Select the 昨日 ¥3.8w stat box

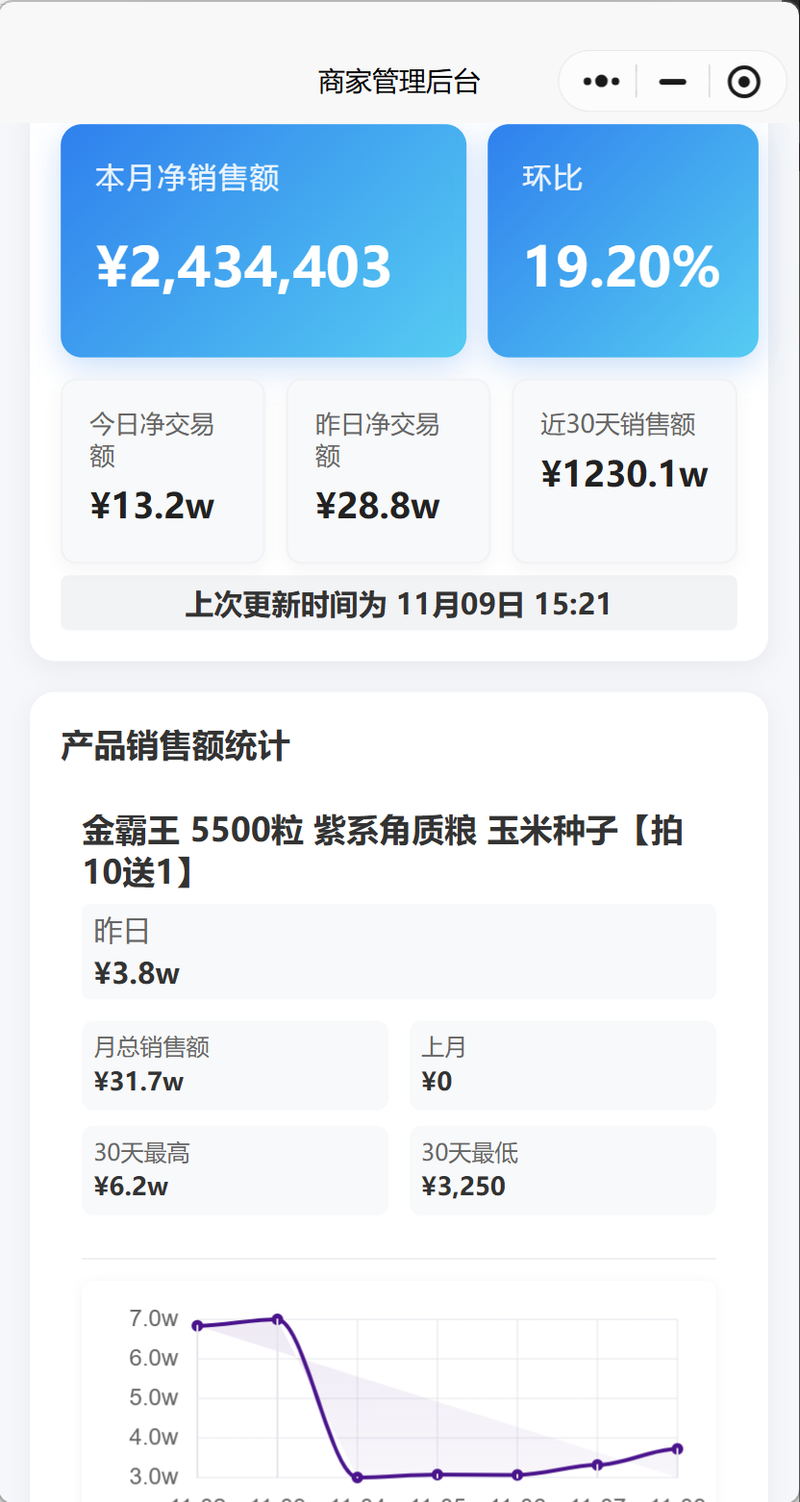(x=398, y=952)
